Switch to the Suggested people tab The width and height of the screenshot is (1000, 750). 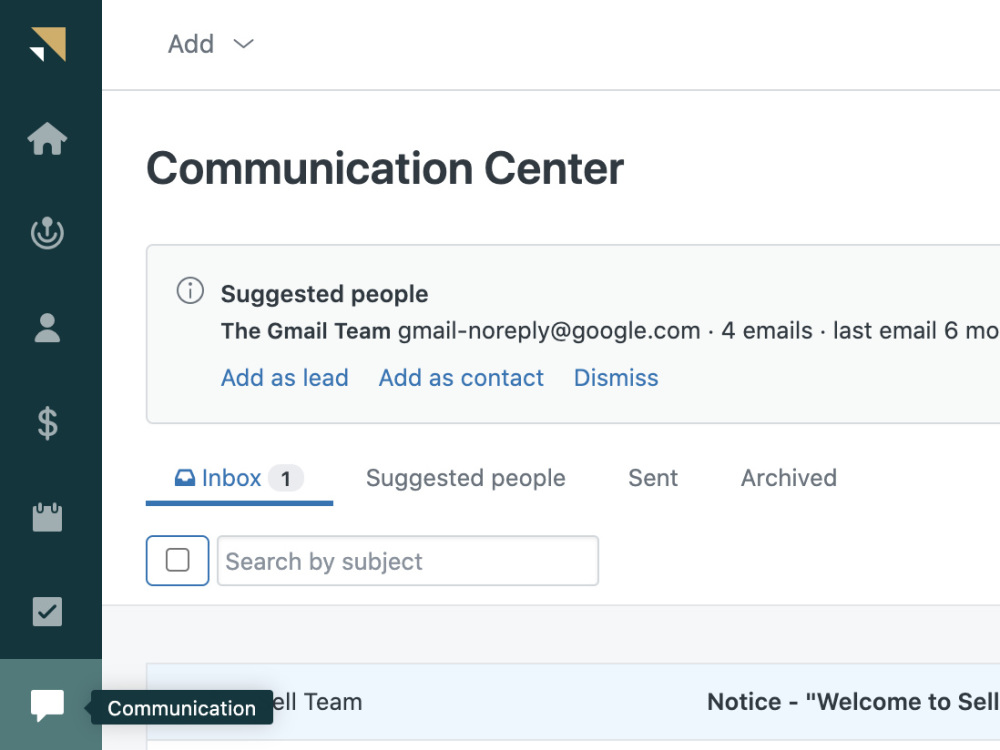click(466, 478)
